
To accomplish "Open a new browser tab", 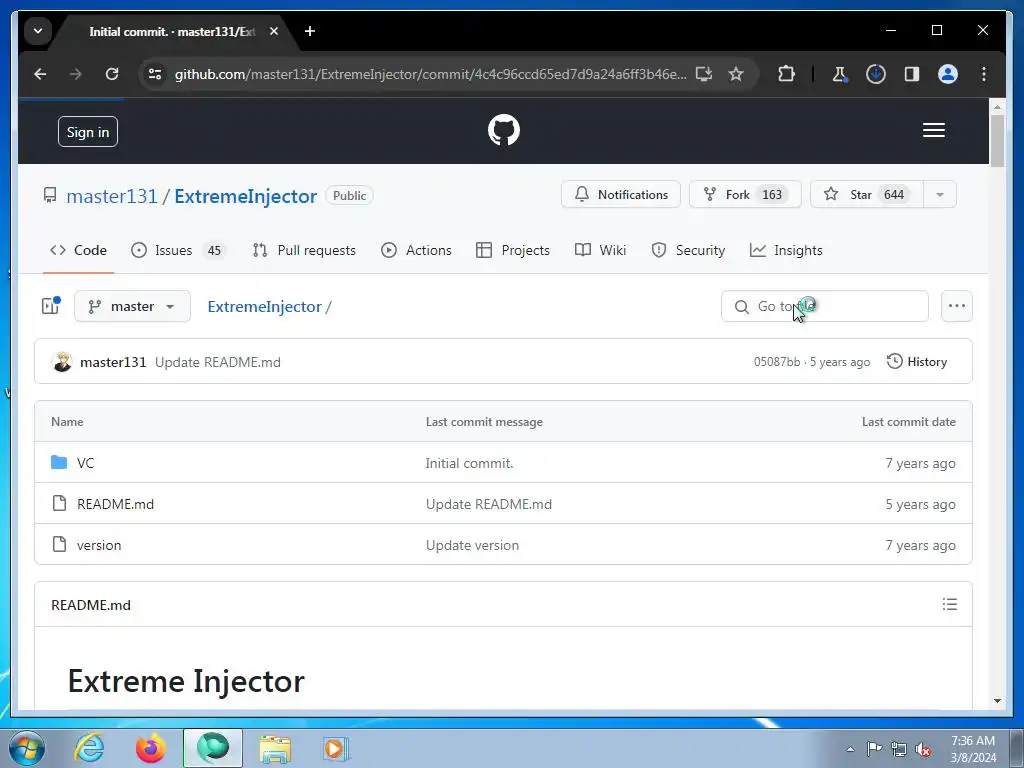I will point(310,31).
